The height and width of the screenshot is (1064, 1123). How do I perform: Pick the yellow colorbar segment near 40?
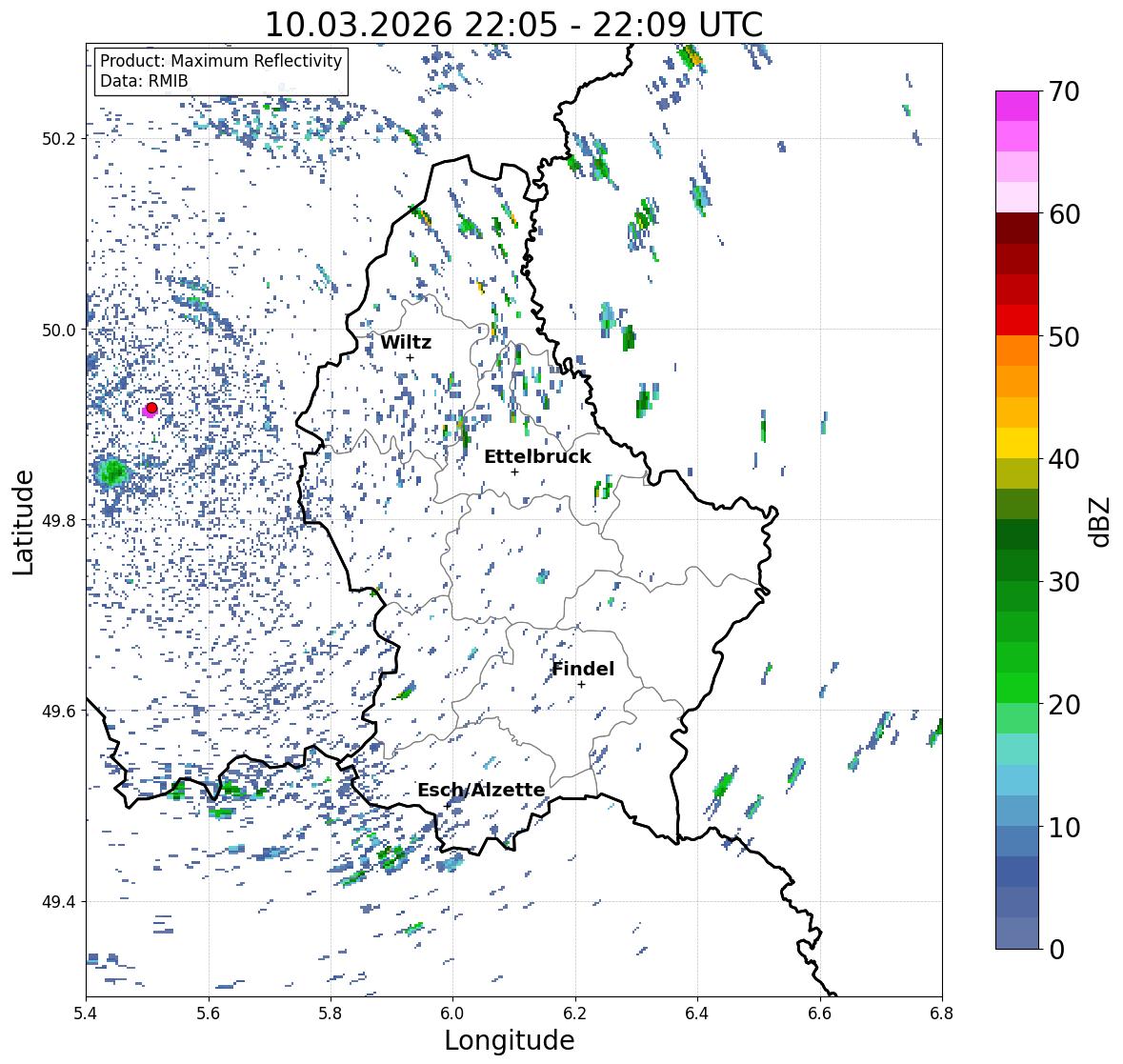pos(1017,443)
